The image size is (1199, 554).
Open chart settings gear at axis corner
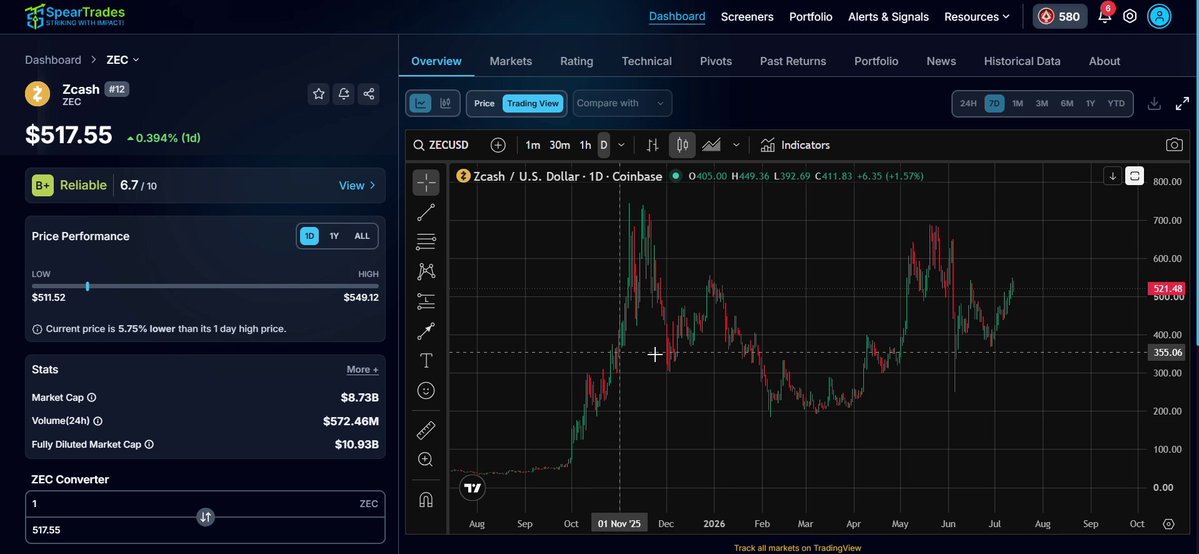(x=1168, y=524)
